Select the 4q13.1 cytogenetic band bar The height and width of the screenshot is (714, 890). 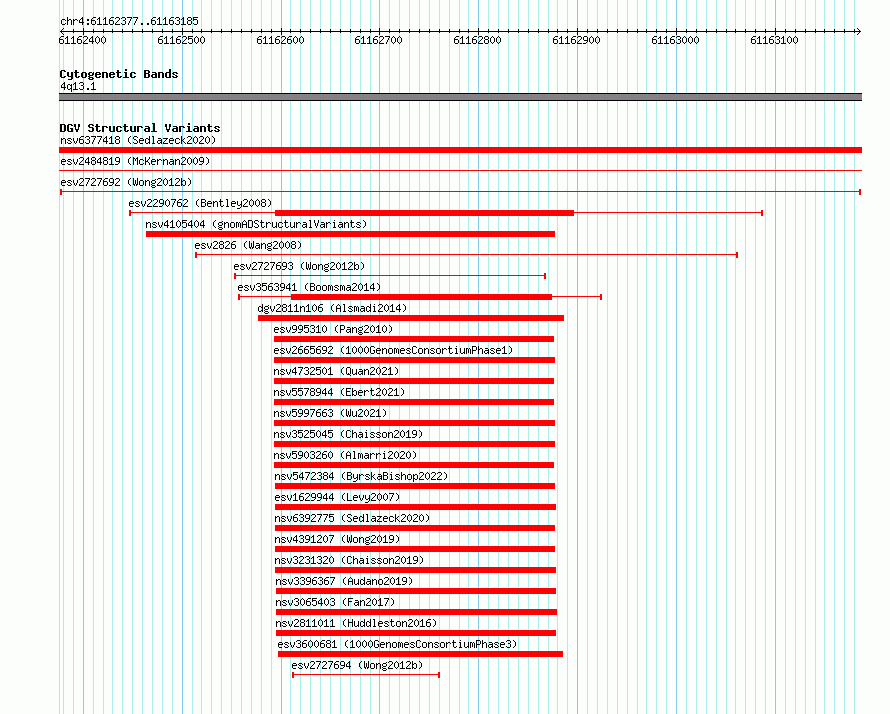click(460, 97)
